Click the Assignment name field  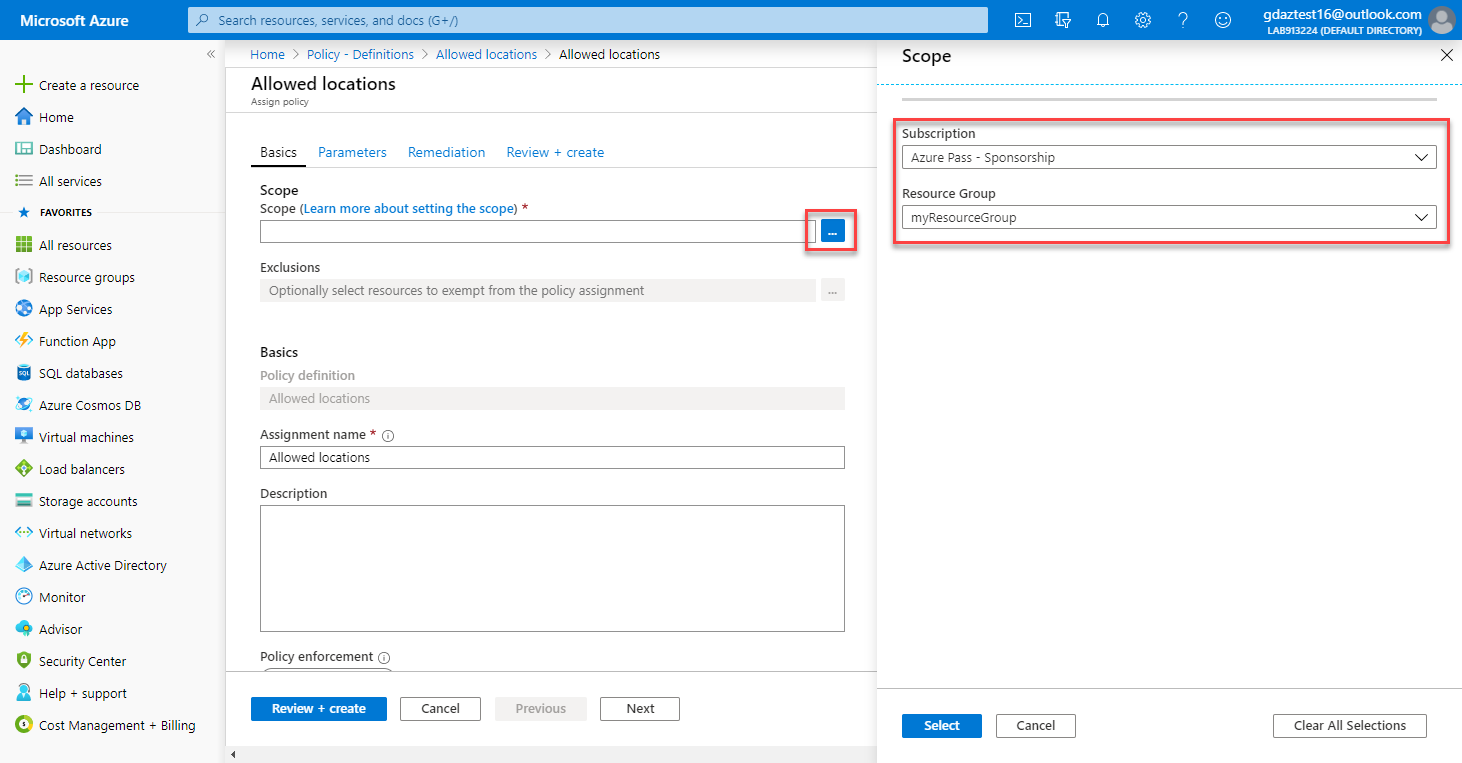click(552, 457)
